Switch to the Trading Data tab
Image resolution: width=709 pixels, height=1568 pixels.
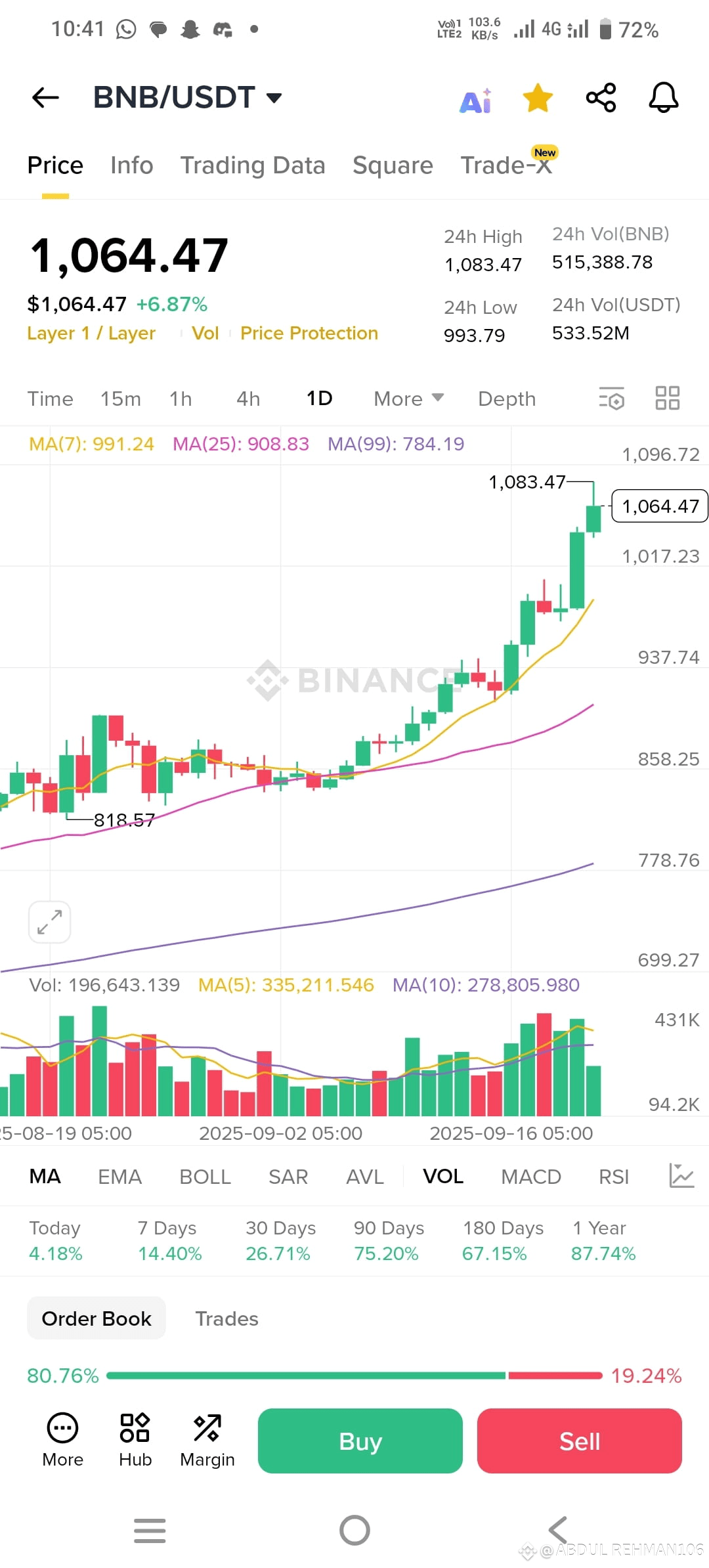[253, 165]
